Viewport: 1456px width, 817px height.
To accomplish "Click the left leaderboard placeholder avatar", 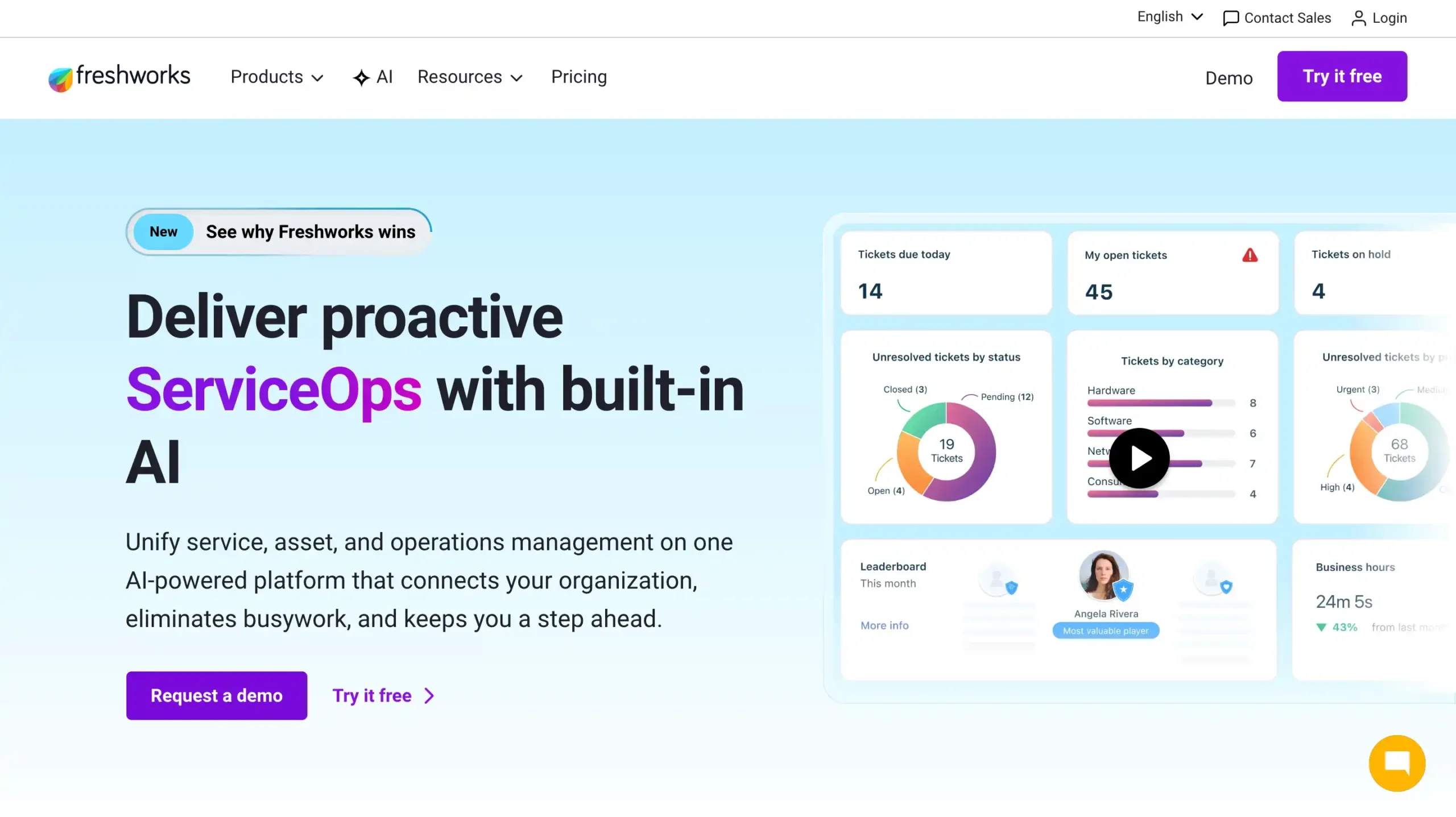I will (x=997, y=579).
